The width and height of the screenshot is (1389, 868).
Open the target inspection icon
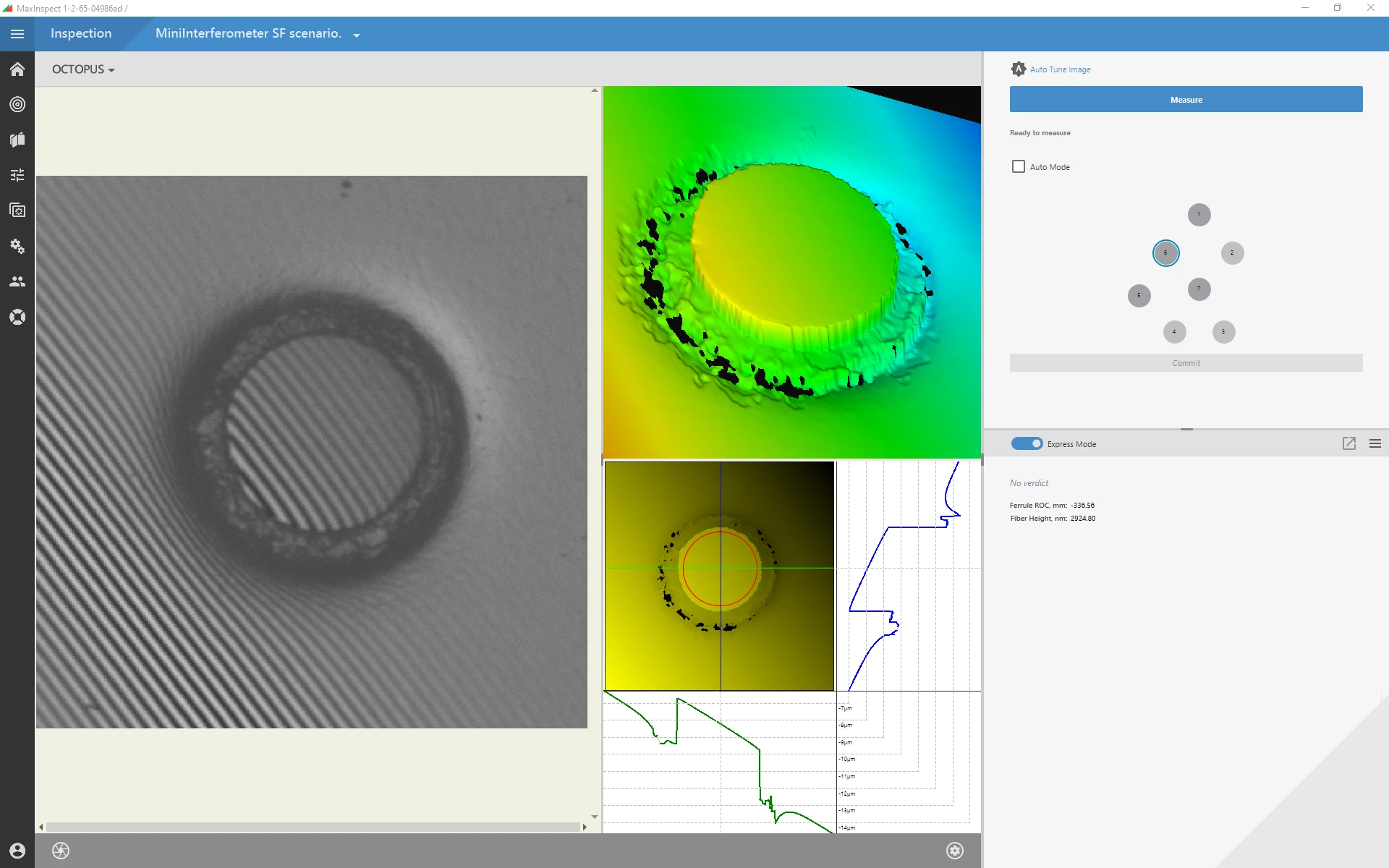tap(17, 104)
